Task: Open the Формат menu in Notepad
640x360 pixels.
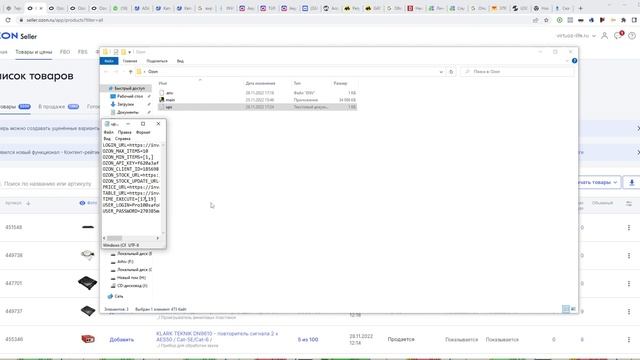Action: (x=143, y=132)
